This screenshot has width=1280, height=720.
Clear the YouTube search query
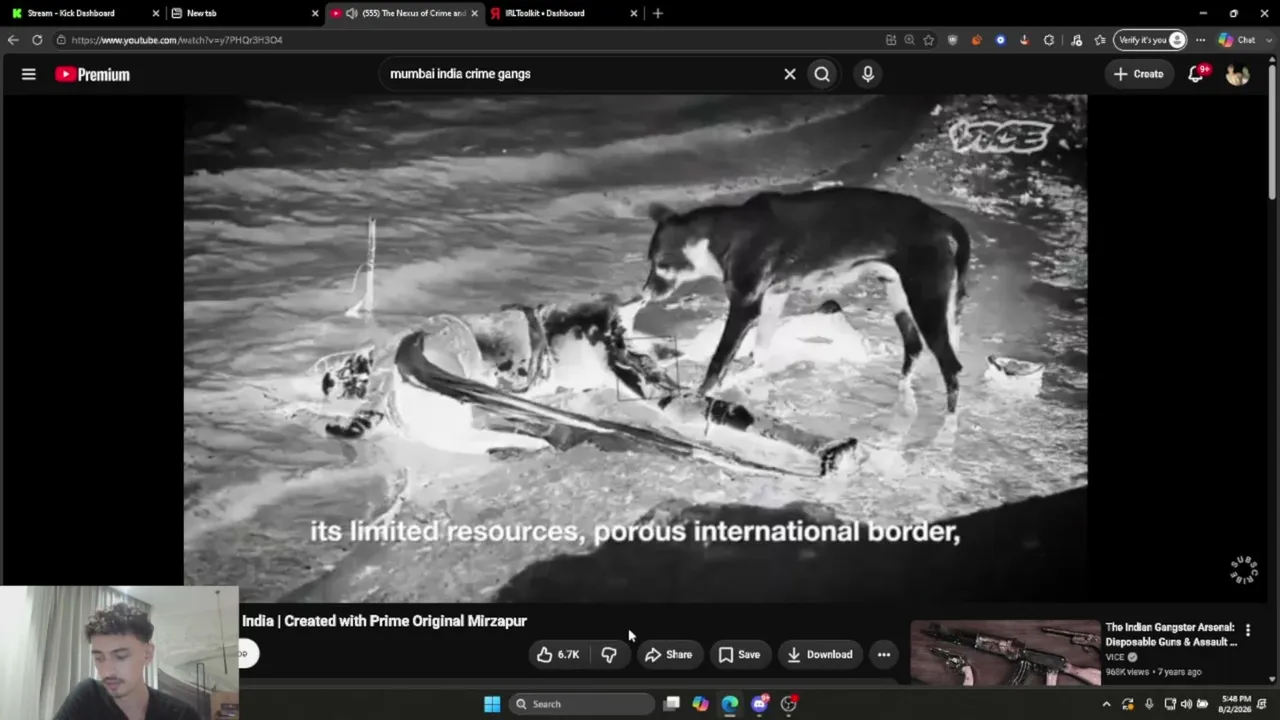[x=790, y=74]
